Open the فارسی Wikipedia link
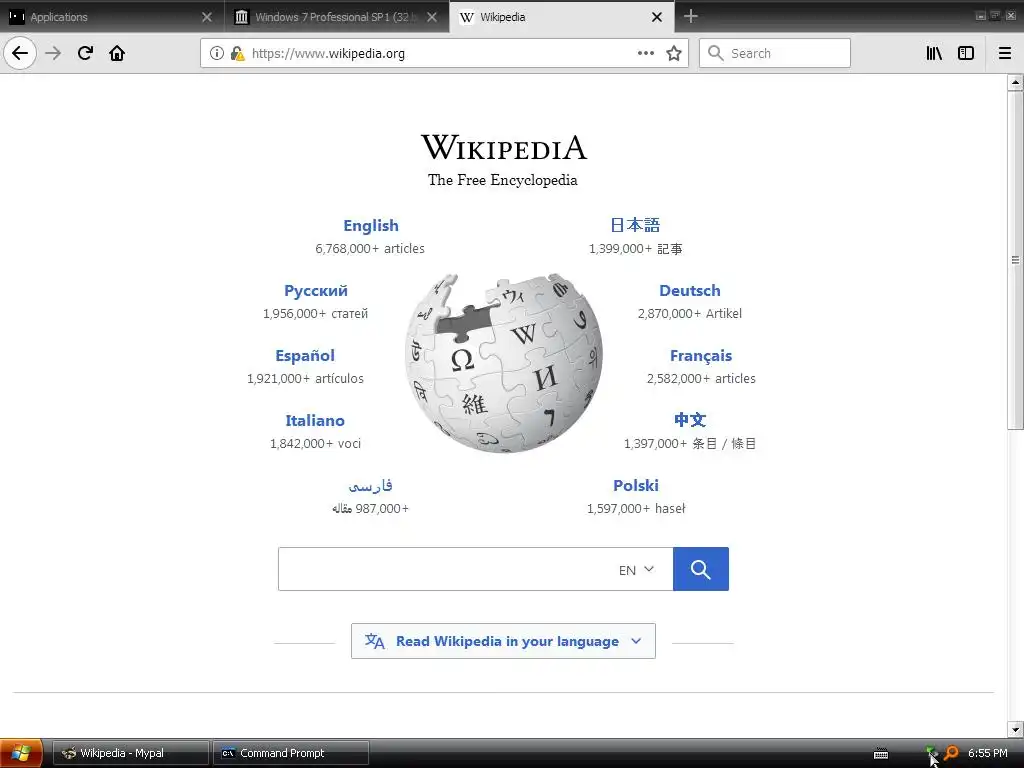Image resolution: width=1024 pixels, height=768 pixels. [x=370, y=485]
